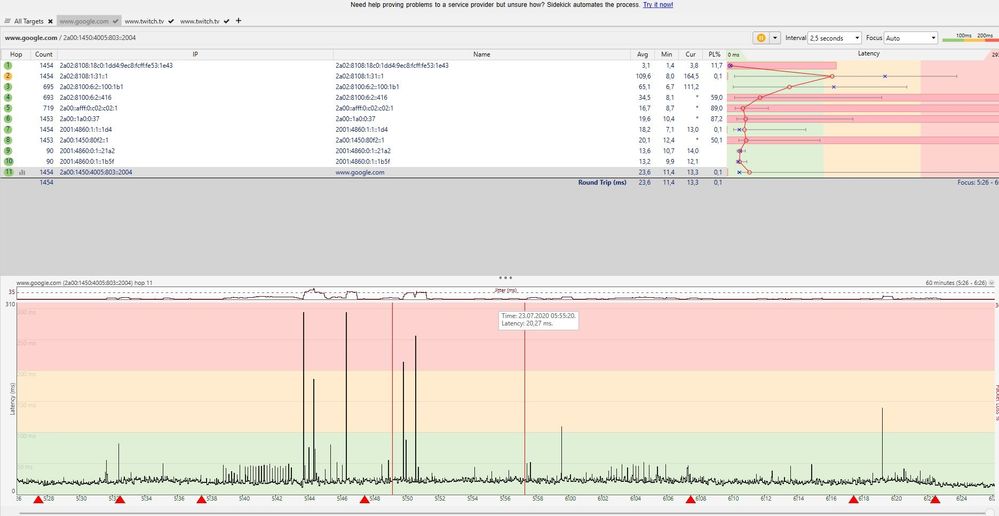This screenshot has height=516, width=999.
Task: Click the hop 1 green circle icon
Action: 8,65
